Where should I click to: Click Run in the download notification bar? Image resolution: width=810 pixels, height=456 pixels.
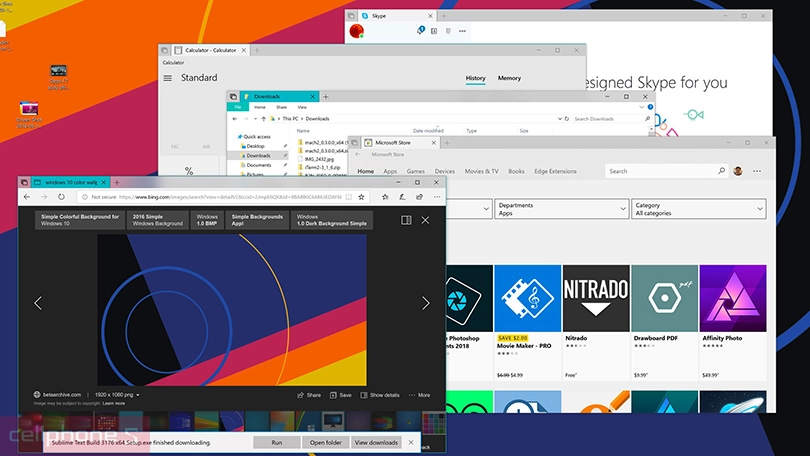pos(277,442)
